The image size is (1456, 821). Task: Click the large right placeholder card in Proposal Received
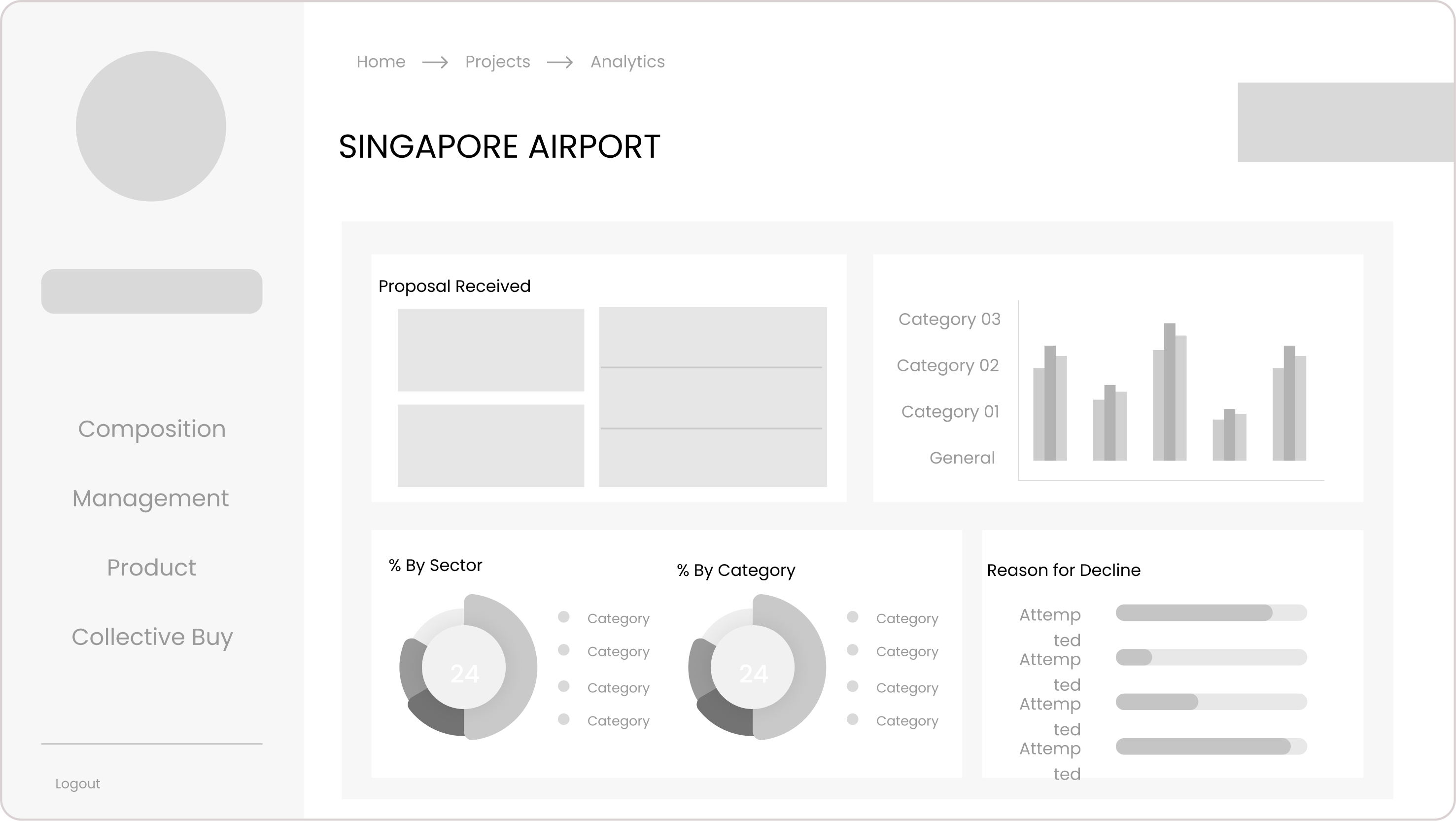[x=713, y=397]
